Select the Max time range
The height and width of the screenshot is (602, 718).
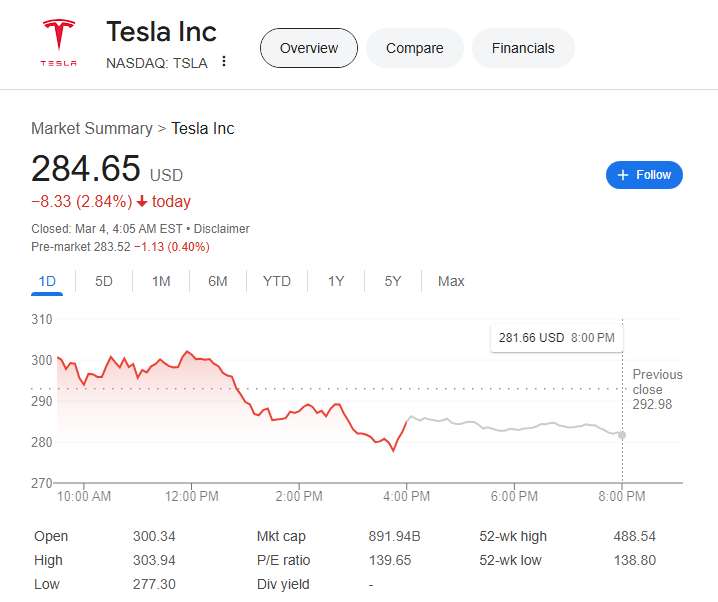(451, 281)
